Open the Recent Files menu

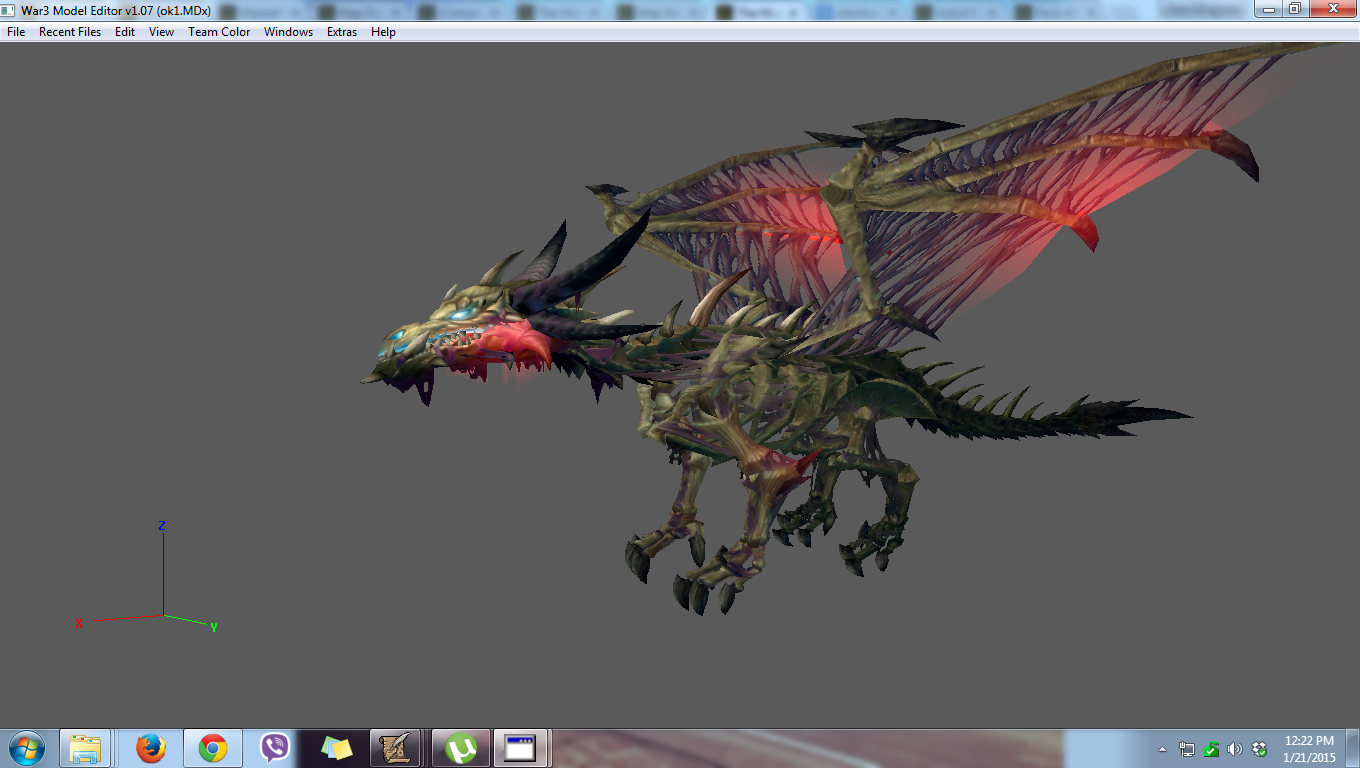pyautogui.click(x=70, y=32)
